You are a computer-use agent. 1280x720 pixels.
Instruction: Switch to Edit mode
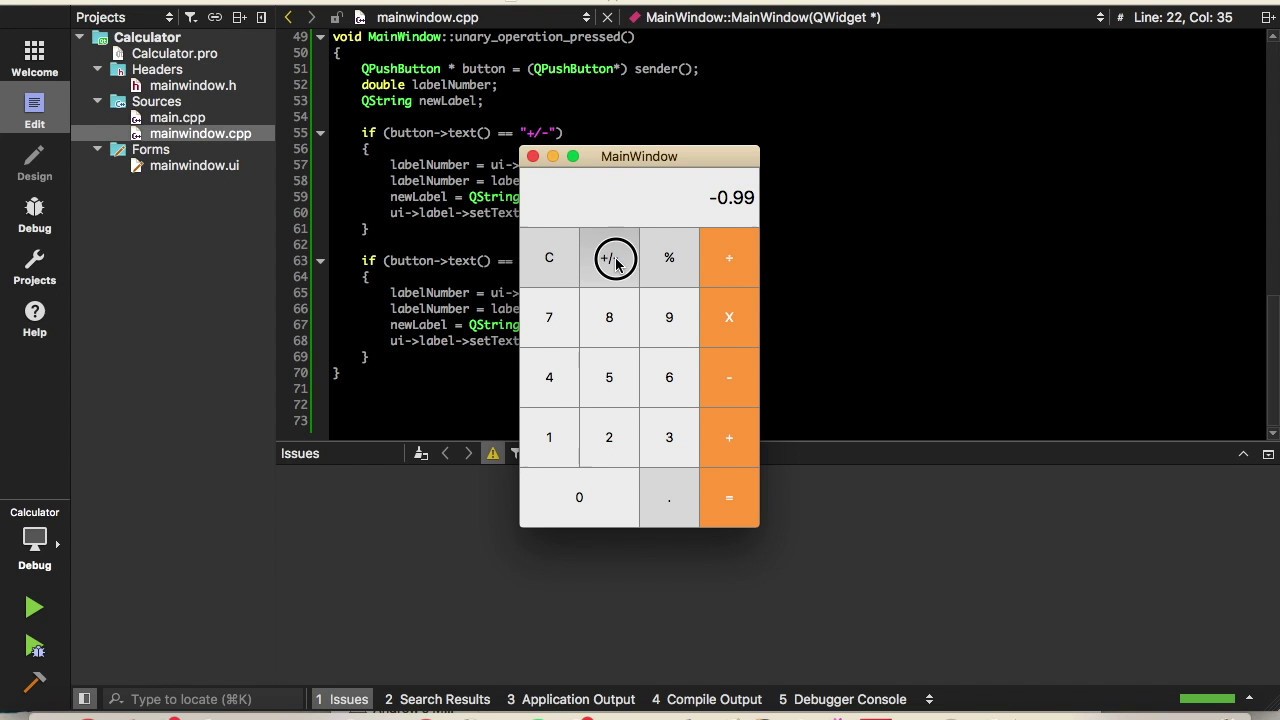35,111
